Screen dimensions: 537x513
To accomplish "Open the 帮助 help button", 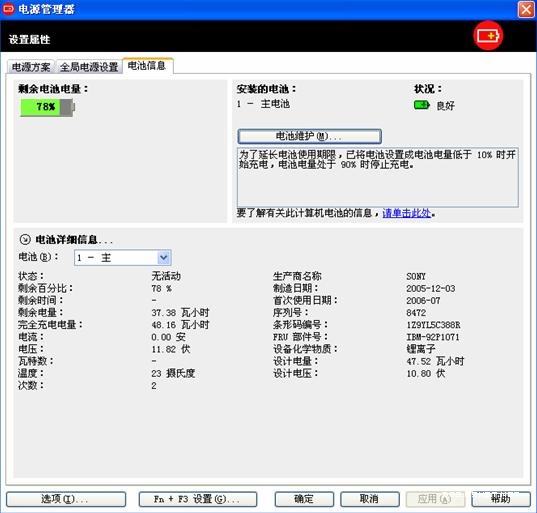I will pos(501,499).
